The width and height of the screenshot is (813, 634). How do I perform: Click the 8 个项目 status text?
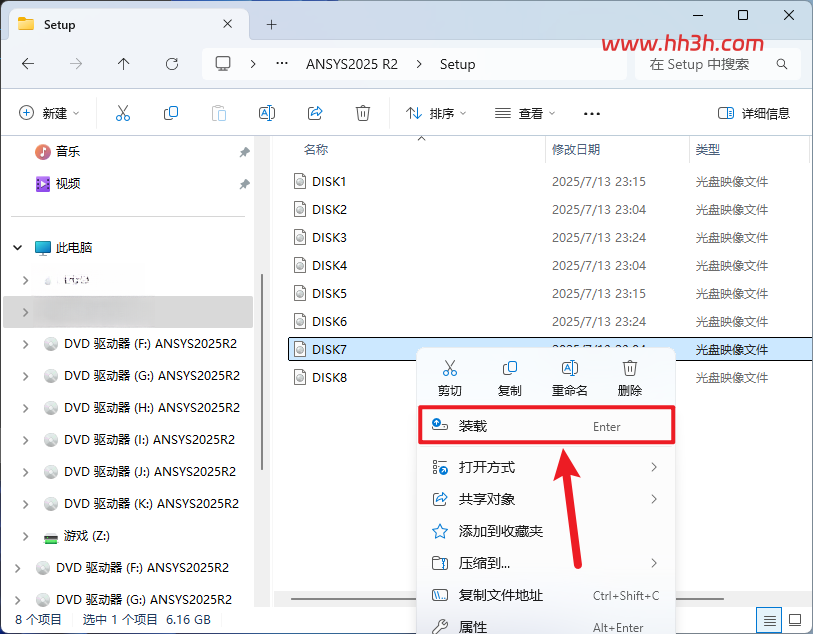click(38, 619)
